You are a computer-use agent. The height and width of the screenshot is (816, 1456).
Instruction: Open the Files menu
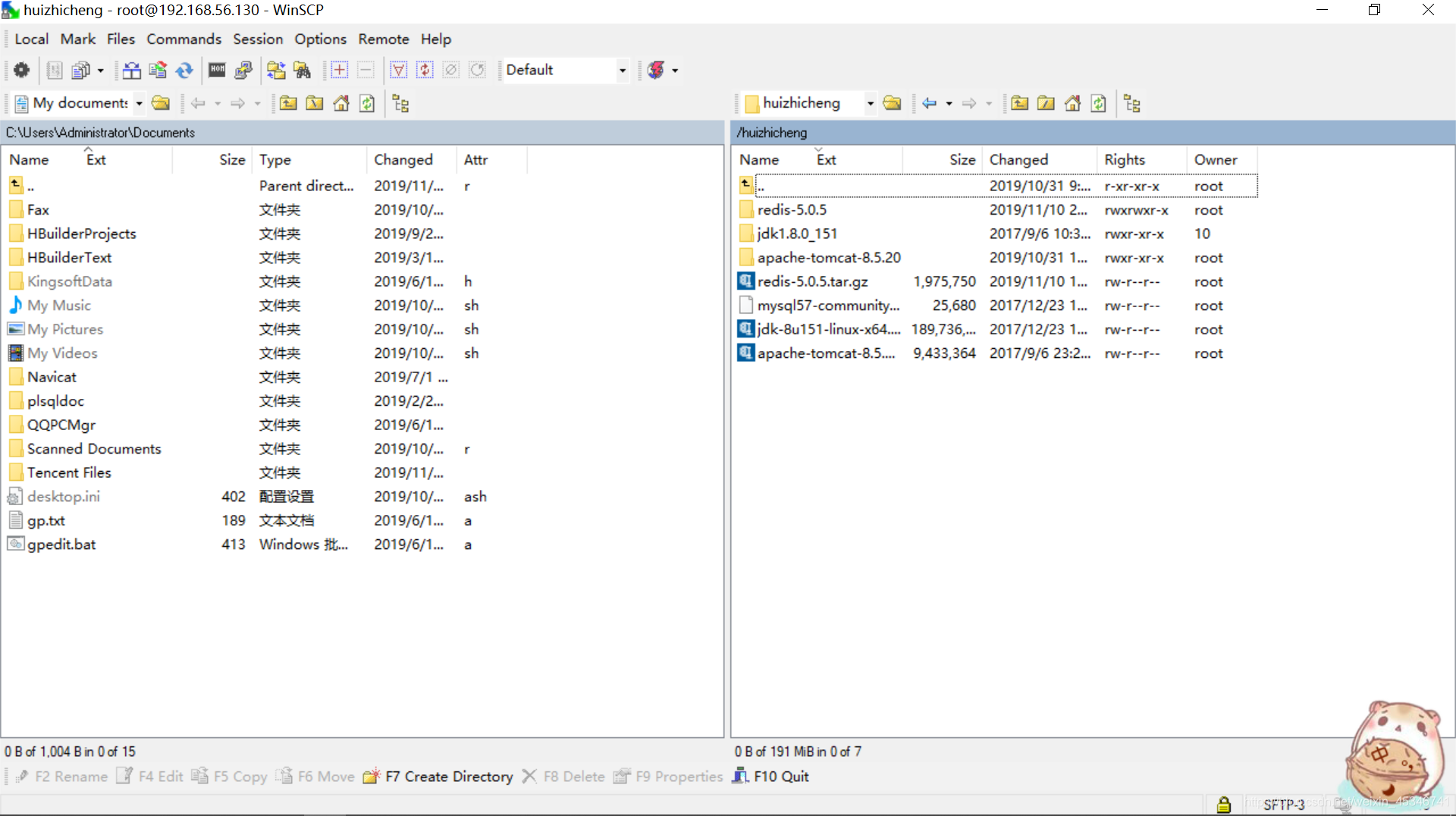[x=121, y=39]
